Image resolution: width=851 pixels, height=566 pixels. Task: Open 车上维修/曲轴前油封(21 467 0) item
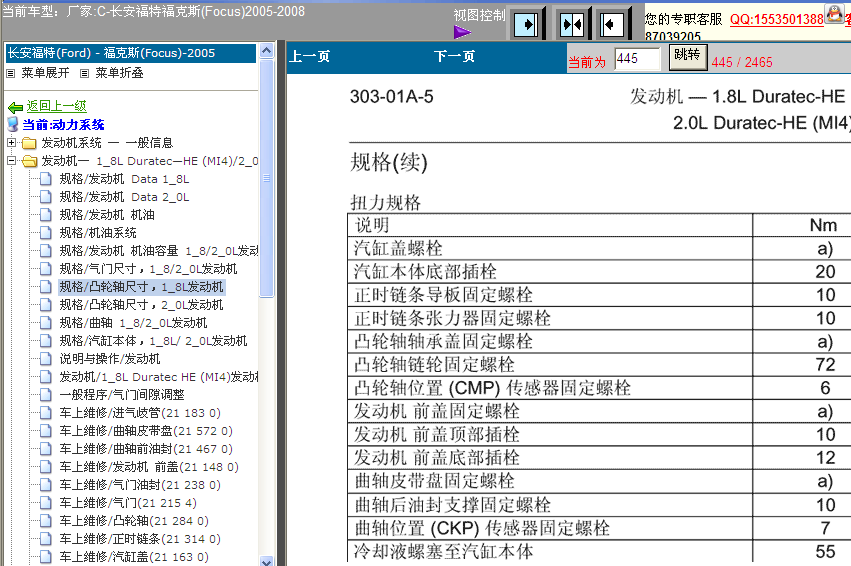click(x=146, y=449)
